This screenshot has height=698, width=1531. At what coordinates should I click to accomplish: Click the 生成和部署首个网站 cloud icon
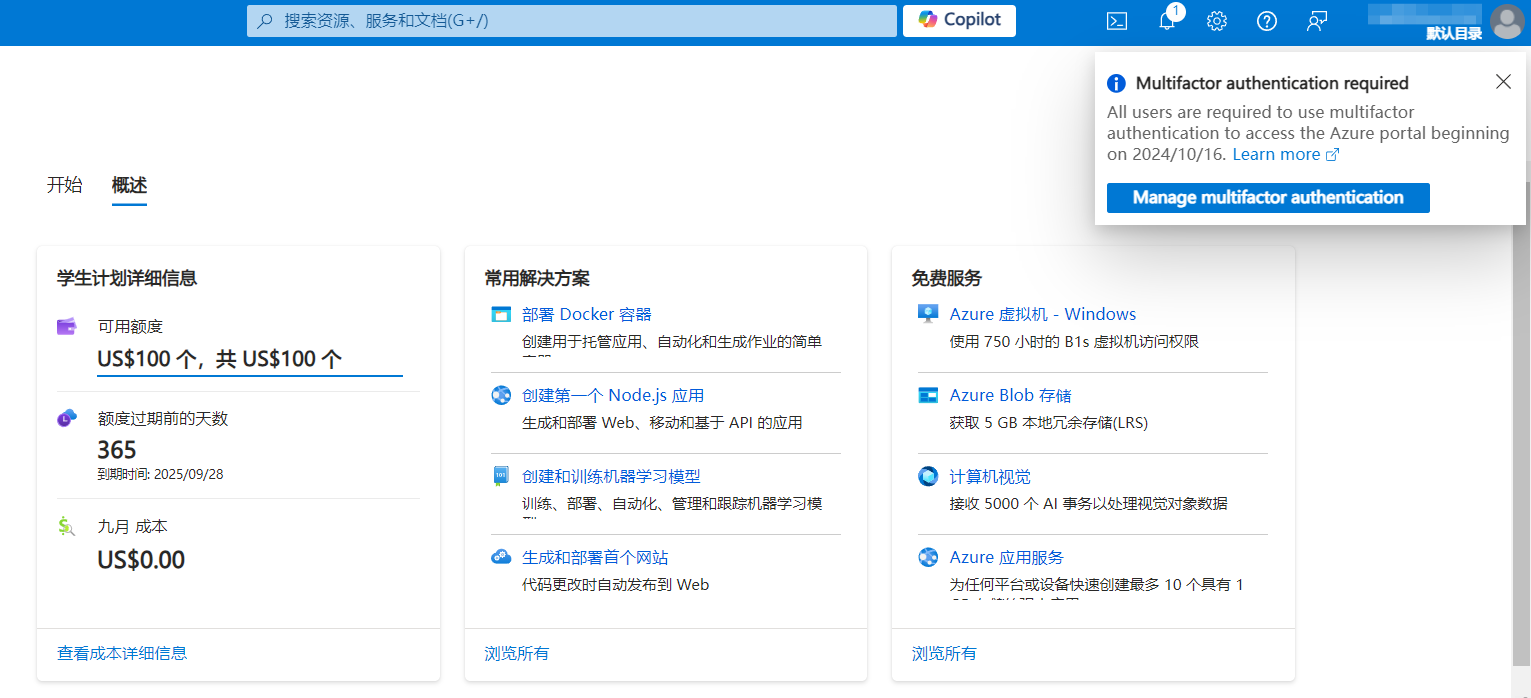(501, 557)
